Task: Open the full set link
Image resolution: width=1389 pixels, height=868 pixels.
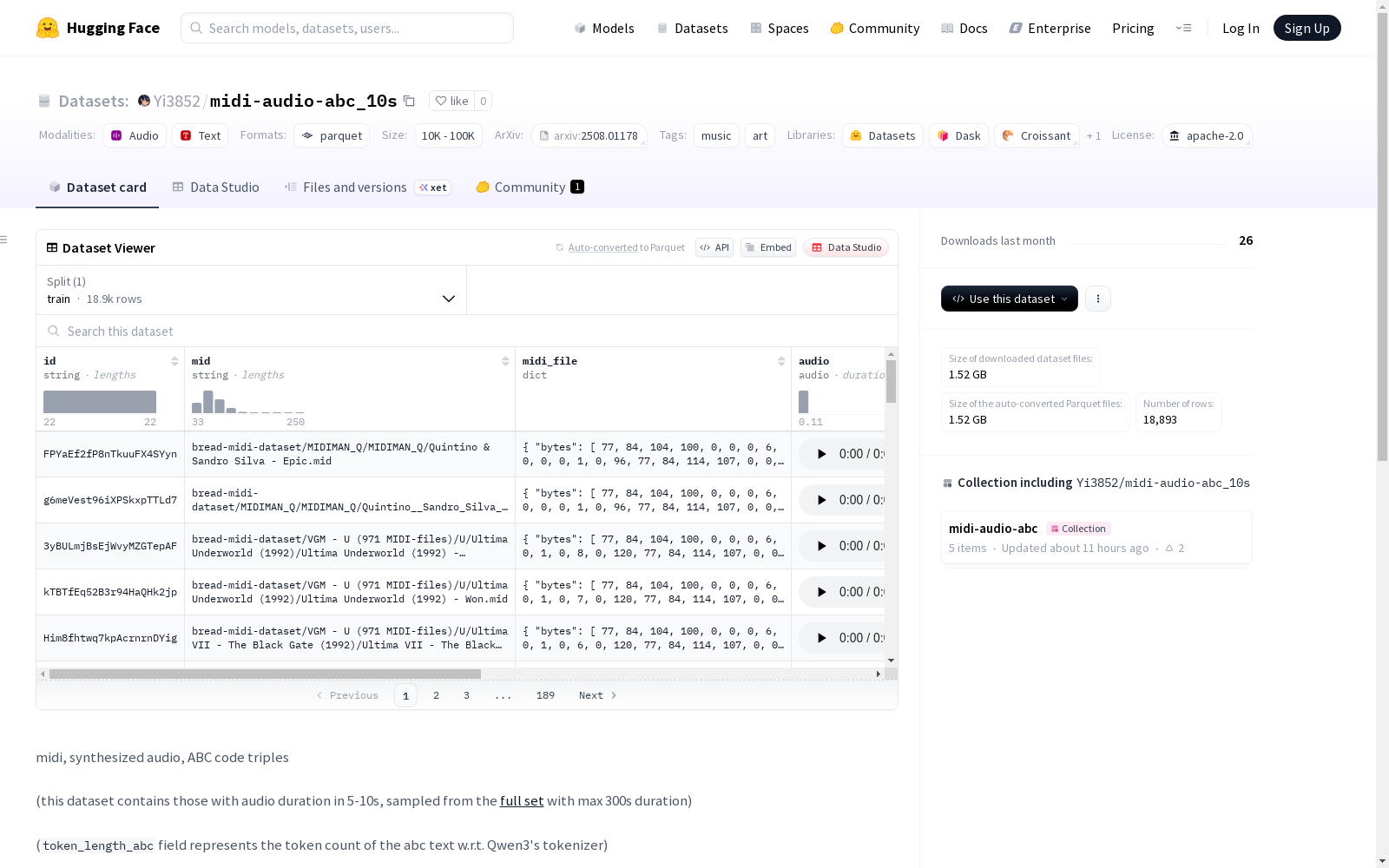Action: tap(522, 800)
